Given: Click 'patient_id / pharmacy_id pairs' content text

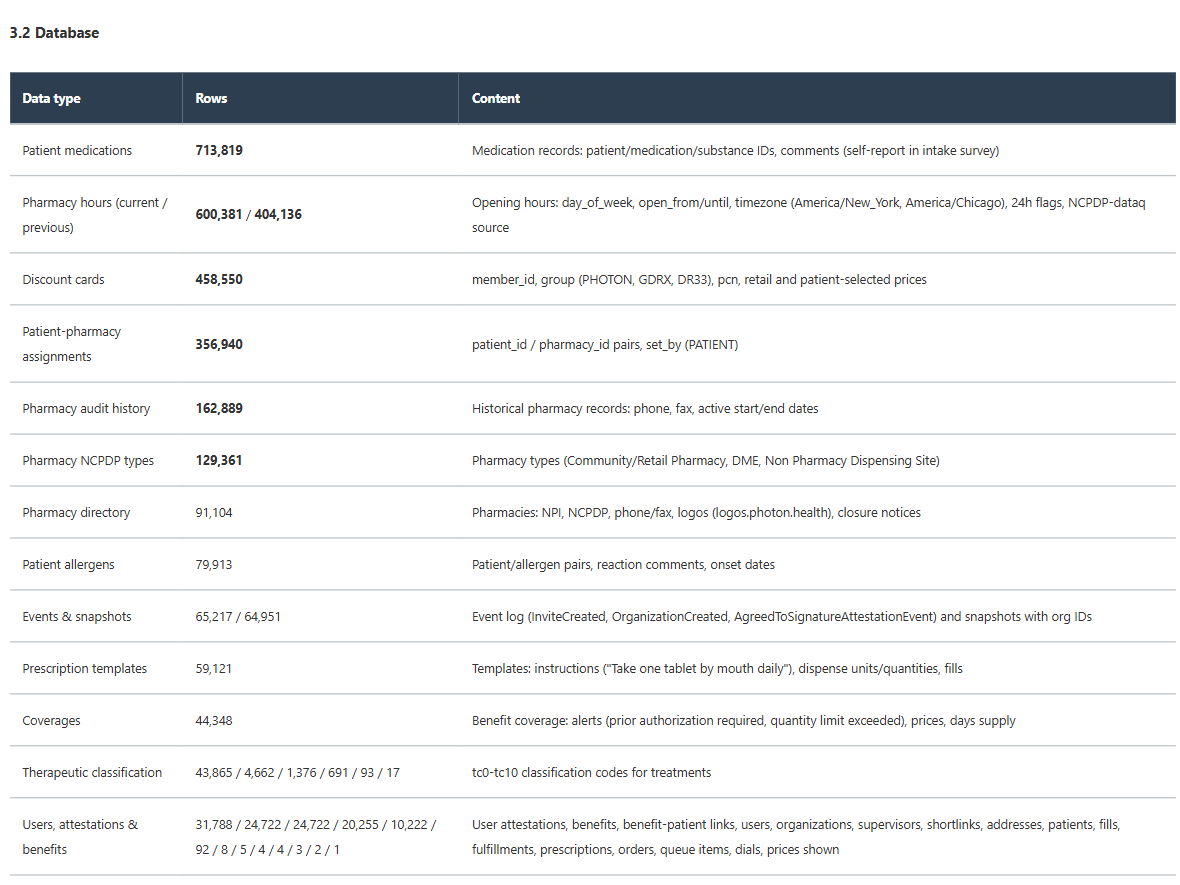Looking at the screenshot, I should tap(605, 345).
